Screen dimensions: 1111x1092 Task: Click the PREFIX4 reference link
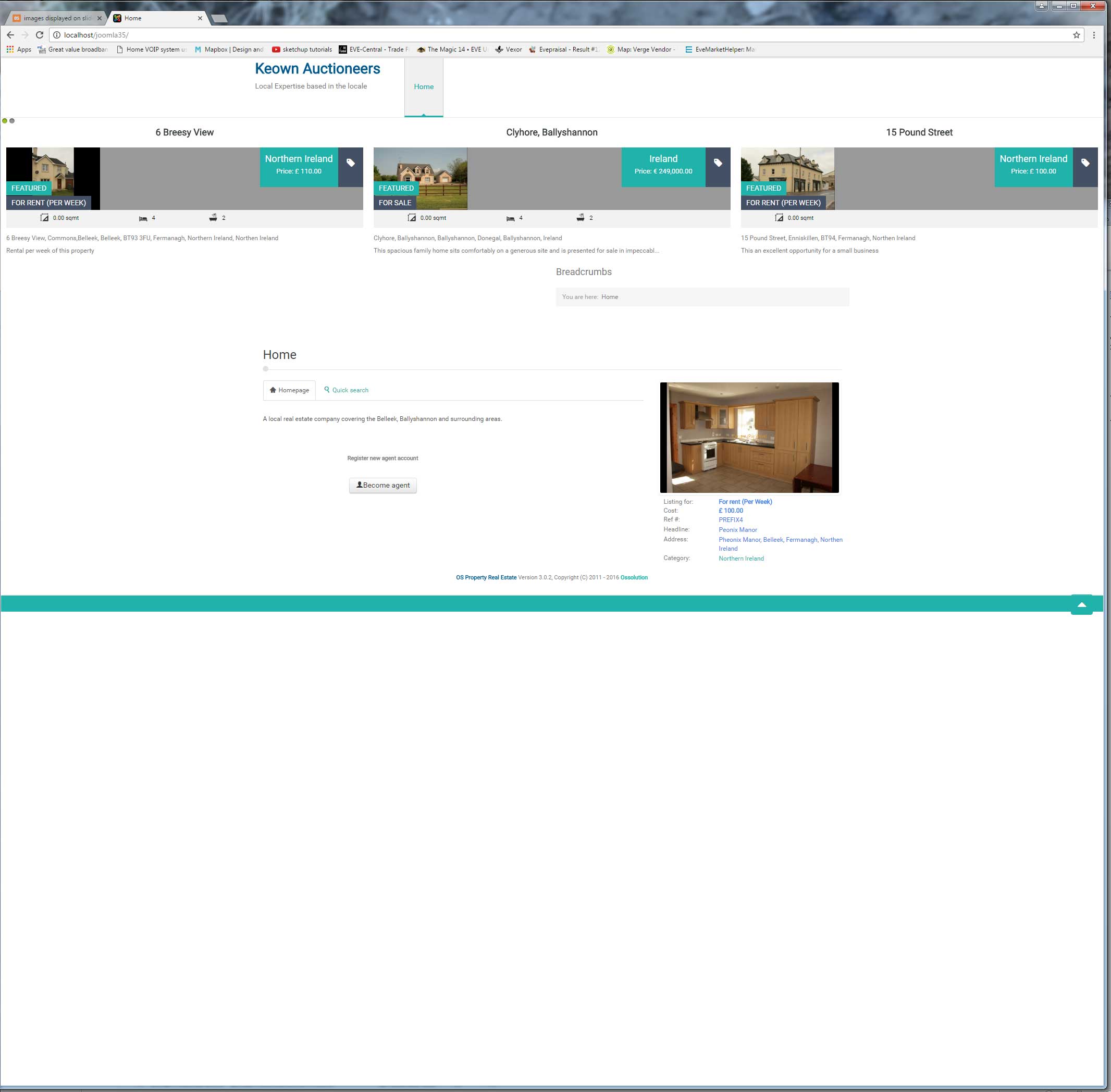[x=731, y=520]
